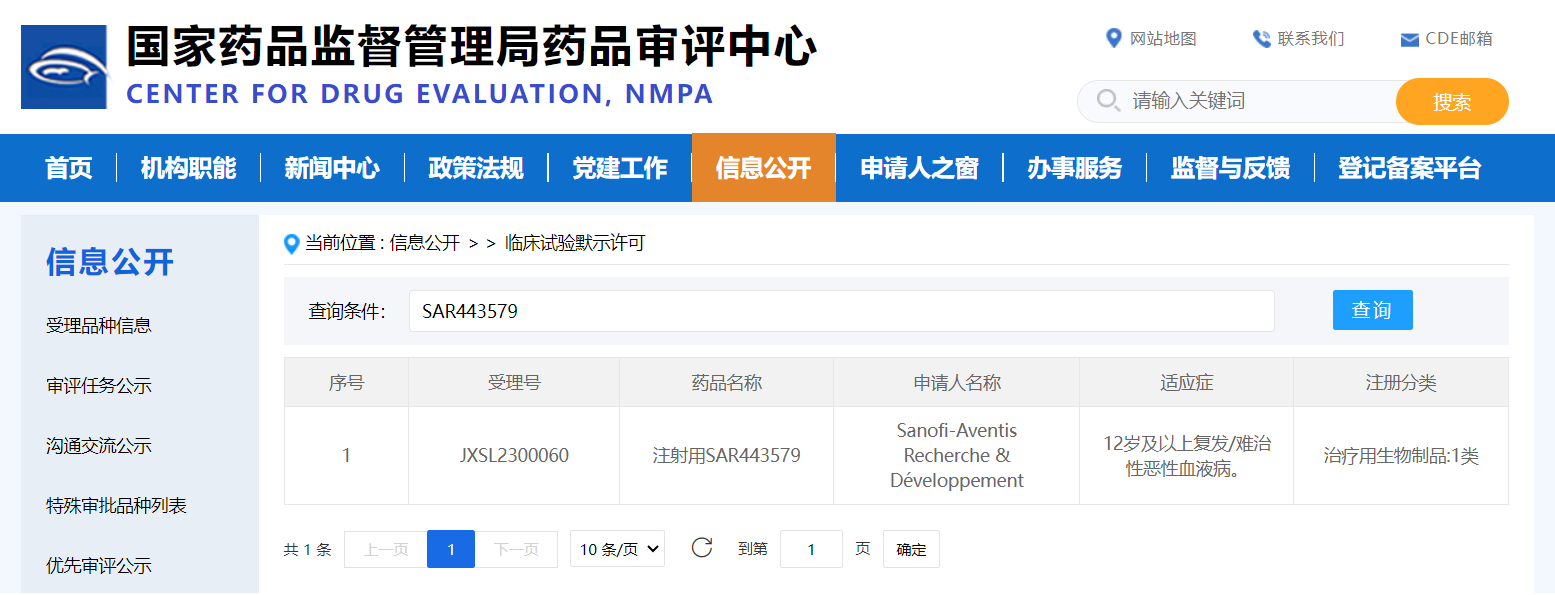The width and height of the screenshot is (1555, 595).
Task: Click the orange 搜索 search button
Action: click(1452, 100)
